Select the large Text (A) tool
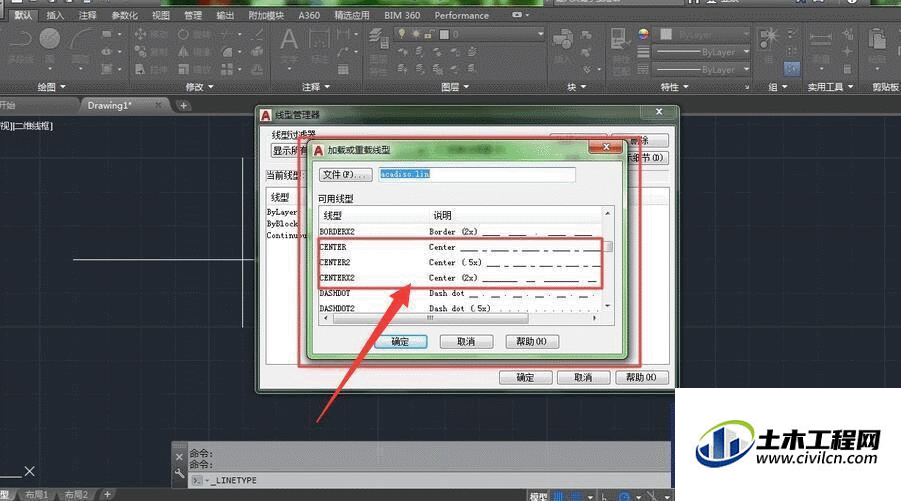 tap(288, 39)
